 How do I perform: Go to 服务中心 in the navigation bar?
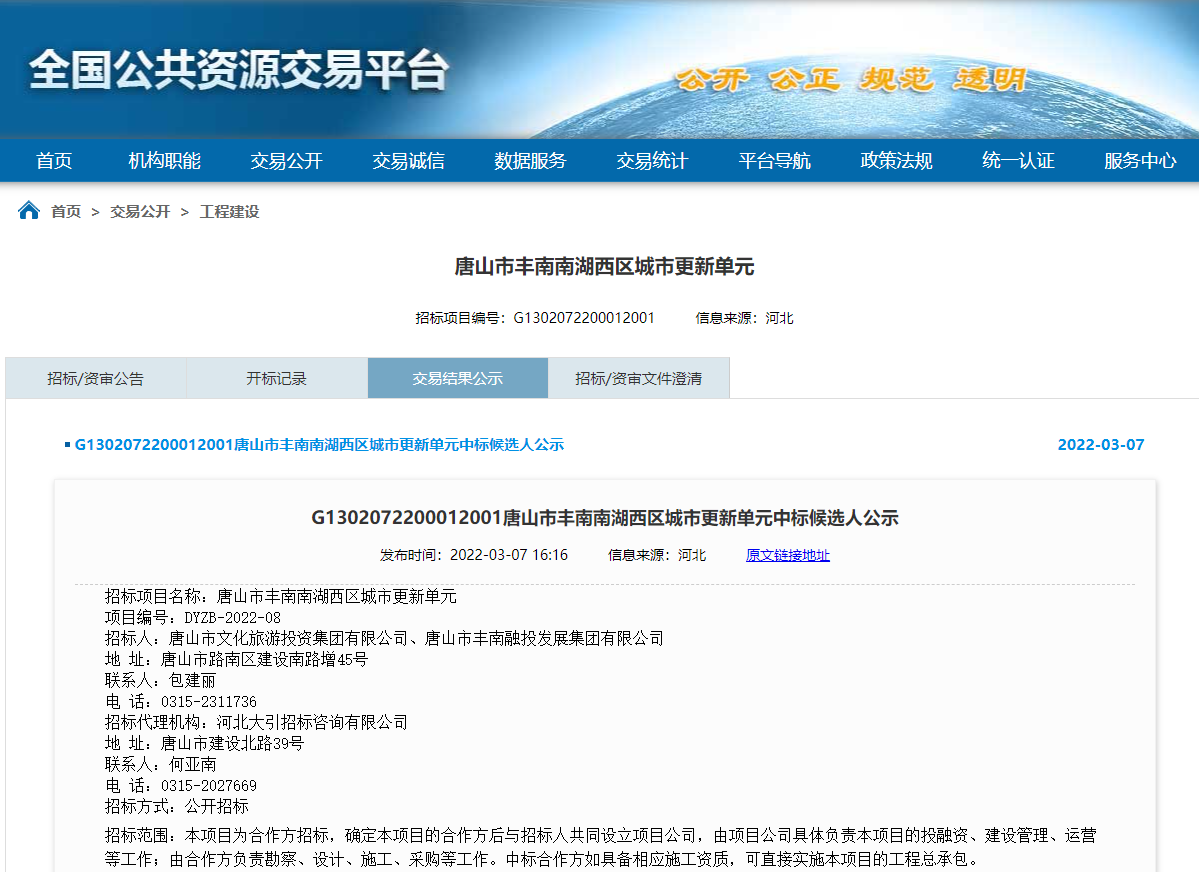point(1140,161)
